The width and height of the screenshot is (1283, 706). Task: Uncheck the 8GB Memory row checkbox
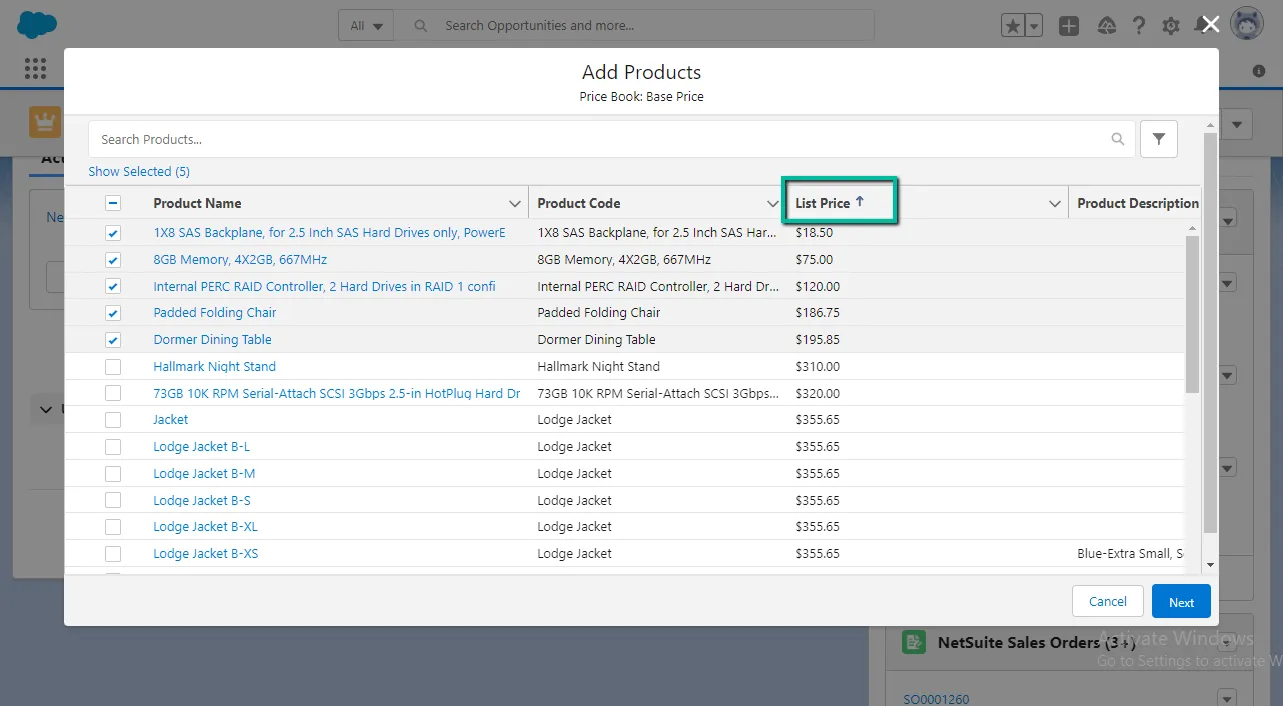click(x=113, y=260)
